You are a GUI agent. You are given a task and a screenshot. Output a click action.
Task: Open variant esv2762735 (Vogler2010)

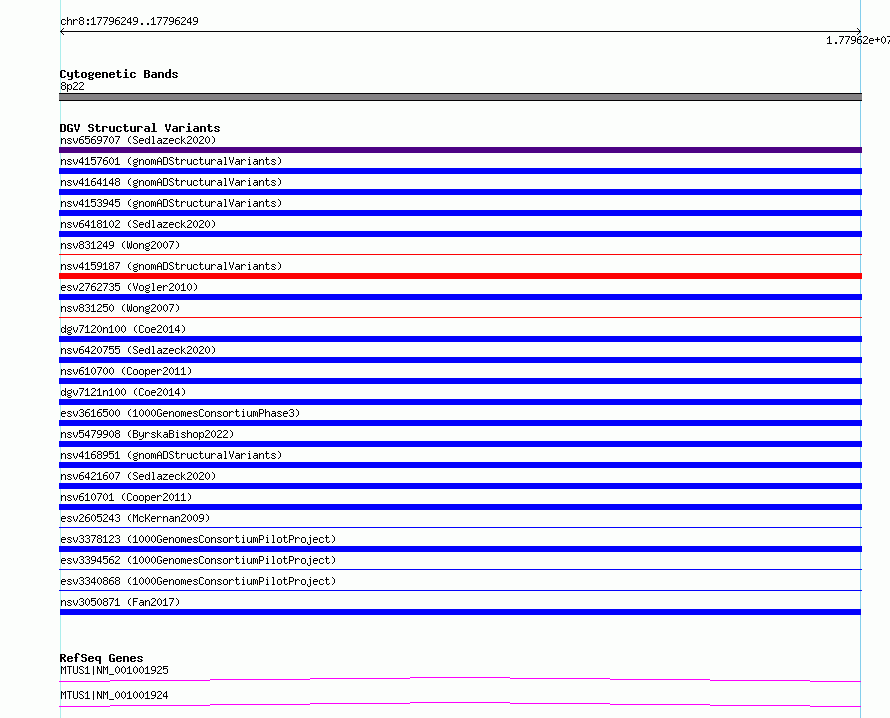[x=129, y=287]
